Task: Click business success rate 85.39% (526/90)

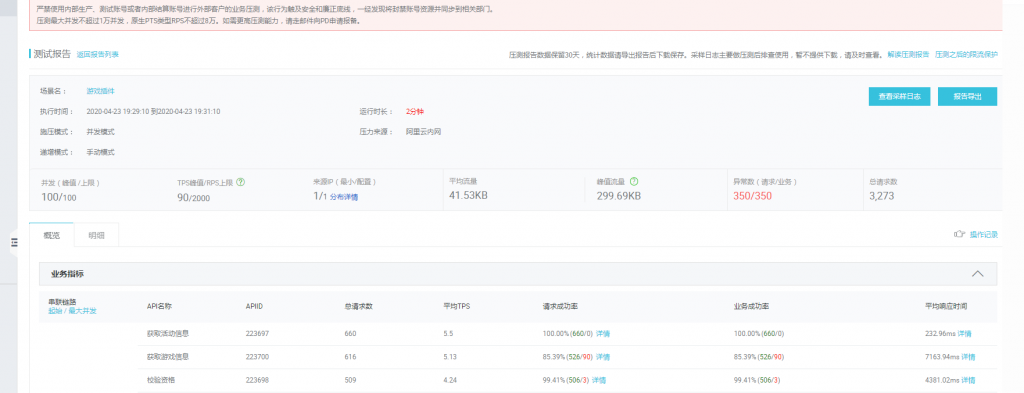Action: tap(759, 357)
